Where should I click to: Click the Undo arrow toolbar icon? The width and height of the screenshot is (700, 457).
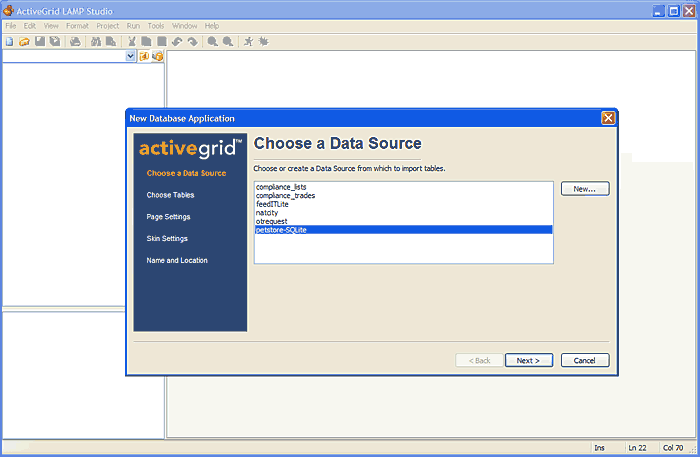[177, 42]
